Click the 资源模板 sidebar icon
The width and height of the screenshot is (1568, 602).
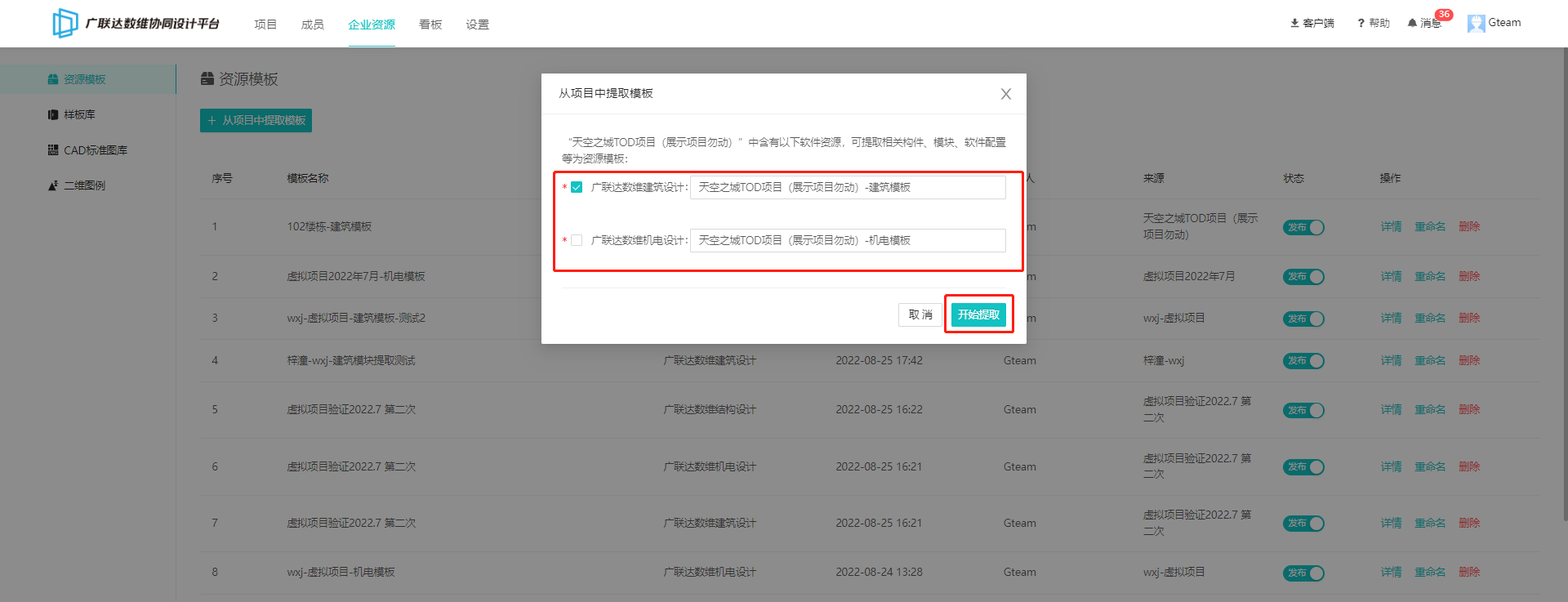(x=53, y=79)
